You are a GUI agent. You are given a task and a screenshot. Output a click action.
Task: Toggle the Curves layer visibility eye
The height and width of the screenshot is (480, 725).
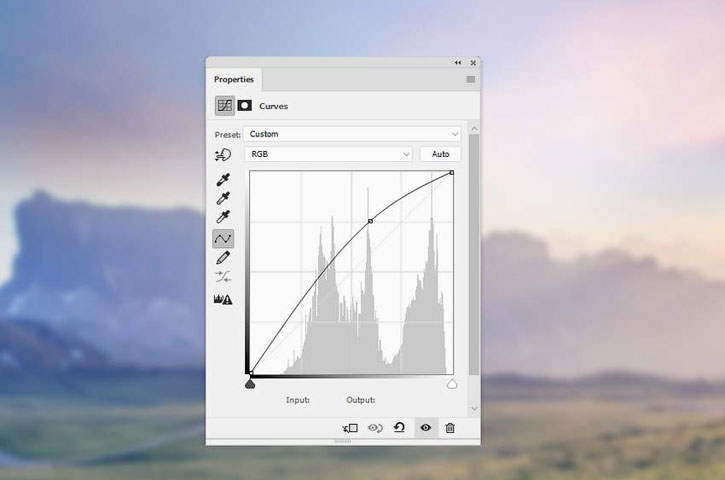point(426,428)
